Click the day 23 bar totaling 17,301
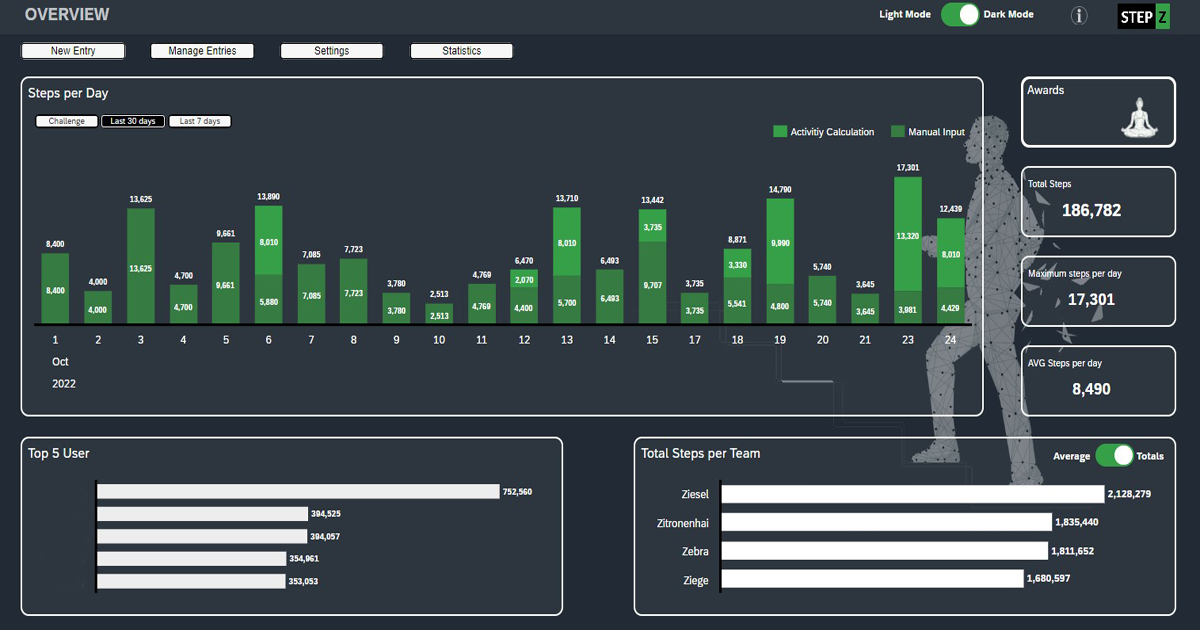Image resolution: width=1200 pixels, height=630 pixels. [x=908, y=250]
